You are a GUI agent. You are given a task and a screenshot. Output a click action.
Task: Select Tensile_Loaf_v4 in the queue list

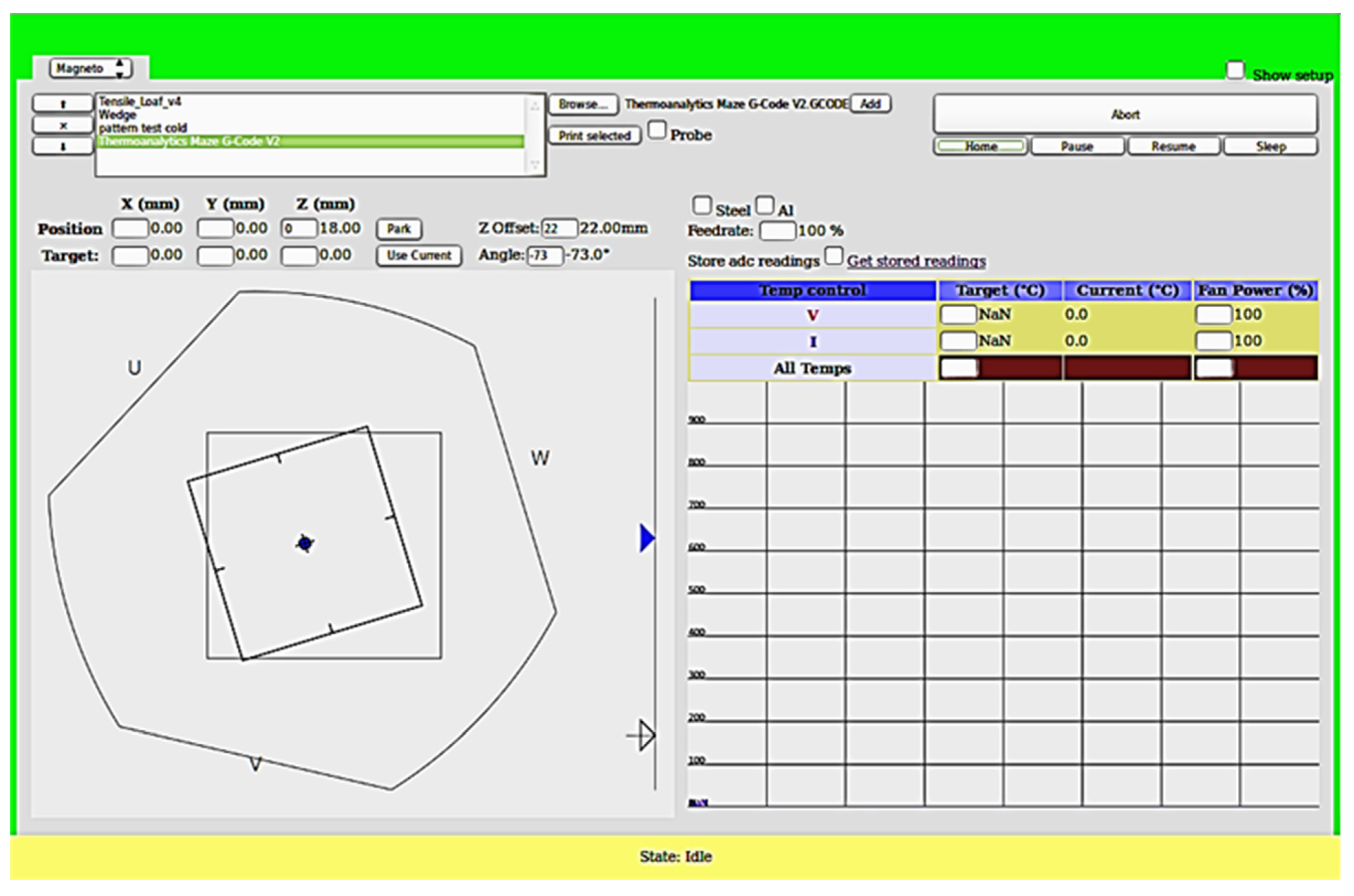pyautogui.click(x=140, y=102)
